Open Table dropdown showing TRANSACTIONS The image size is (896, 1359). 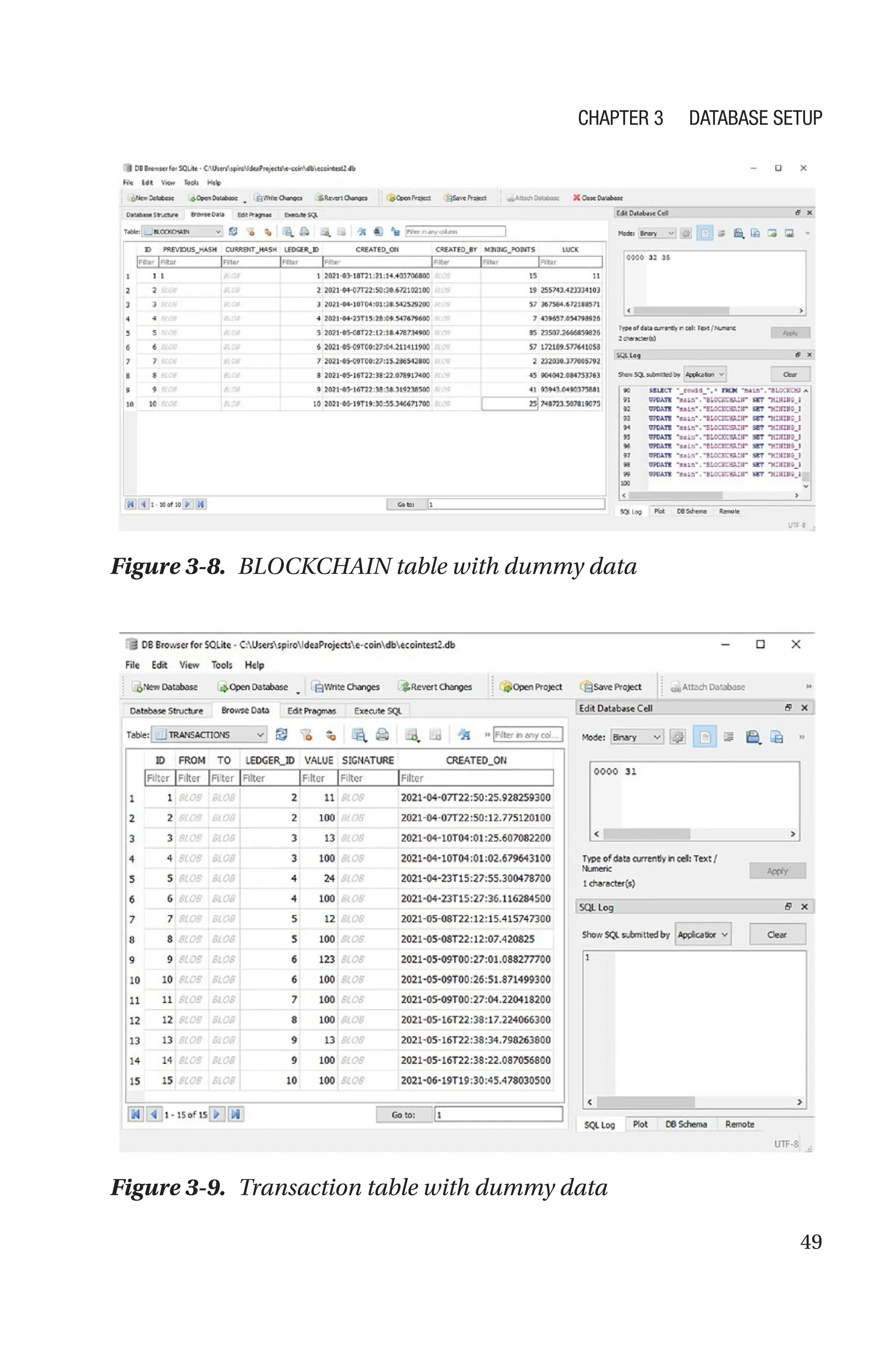click(210, 734)
